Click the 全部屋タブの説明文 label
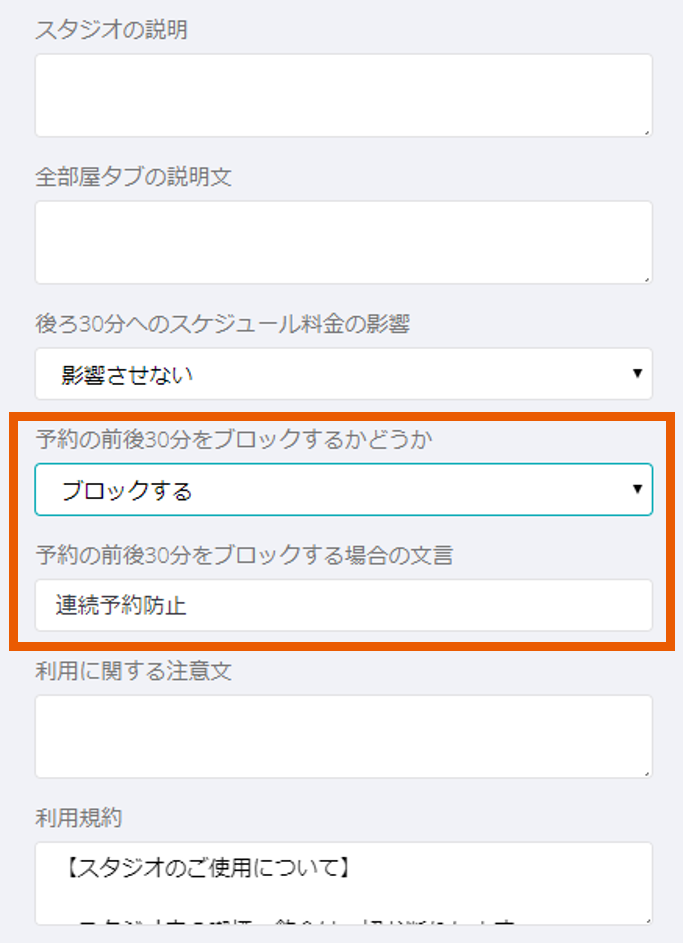This screenshot has width=683, height=943. pos(133,177)
